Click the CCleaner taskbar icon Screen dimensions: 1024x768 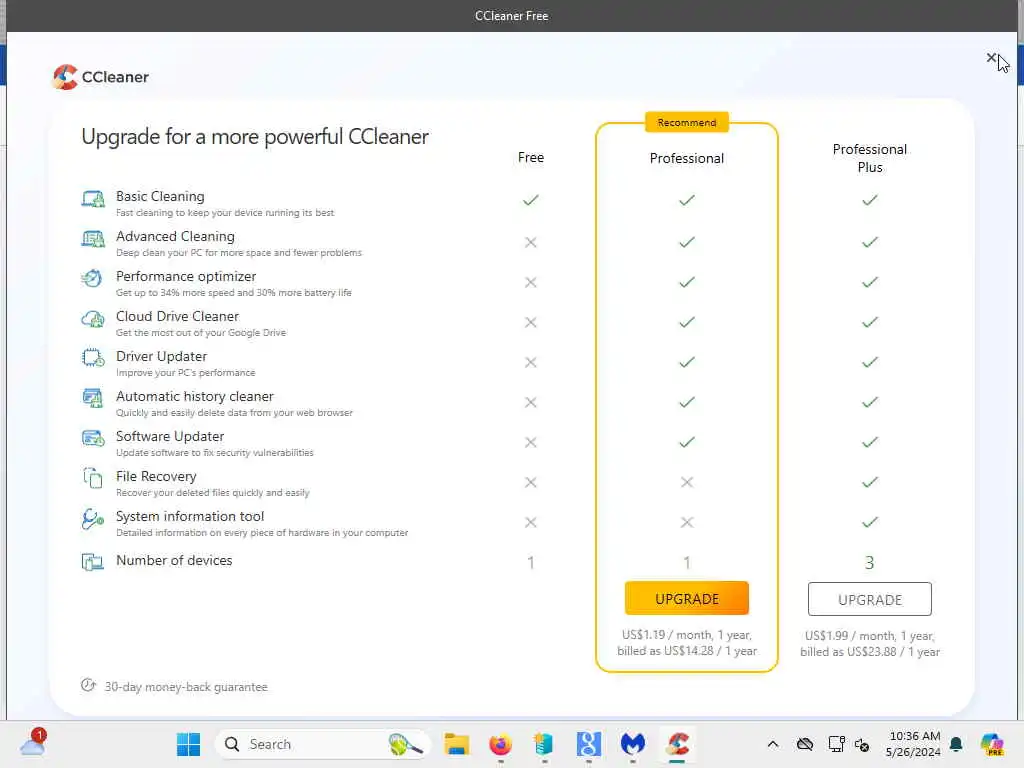pos(677,744)
